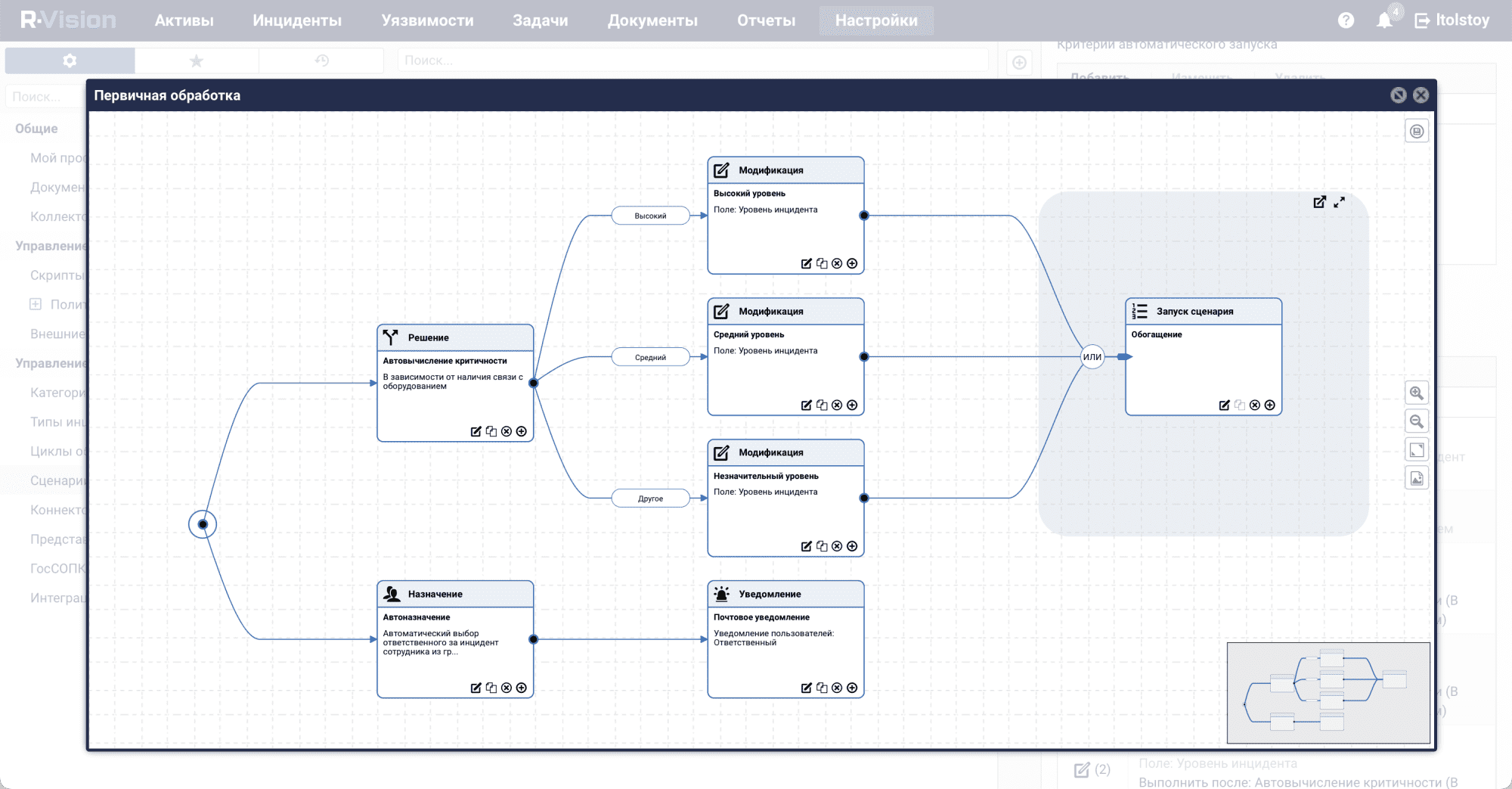The width and height of the screenshot is (1512, 789).
Task: Delete the Решение node
Action: [x=507, y=431]
